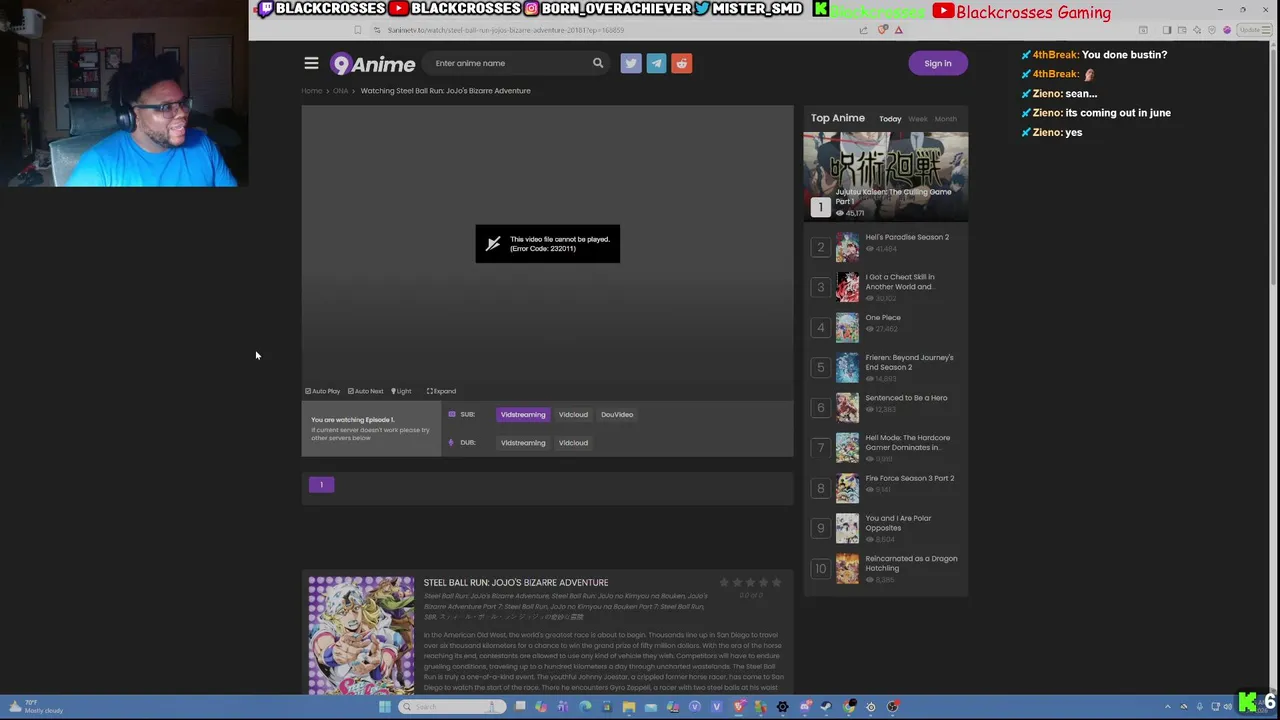
Task: Select episode 1 button
Action: pos(321,485)
